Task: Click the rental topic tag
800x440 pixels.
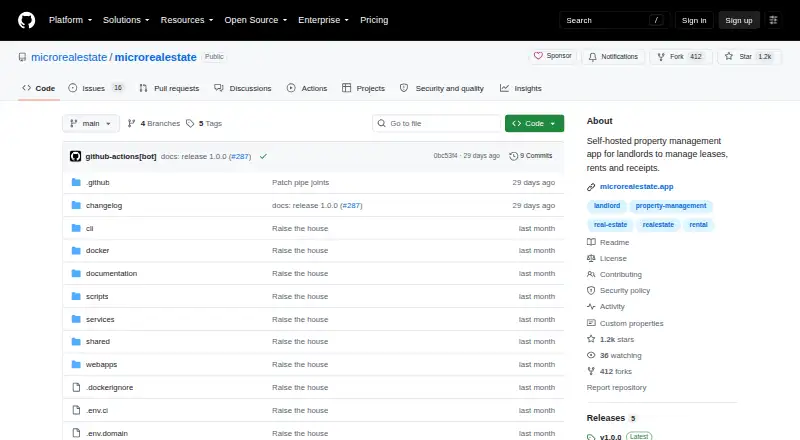Action: pyautogui.click(x=698, y=225)
